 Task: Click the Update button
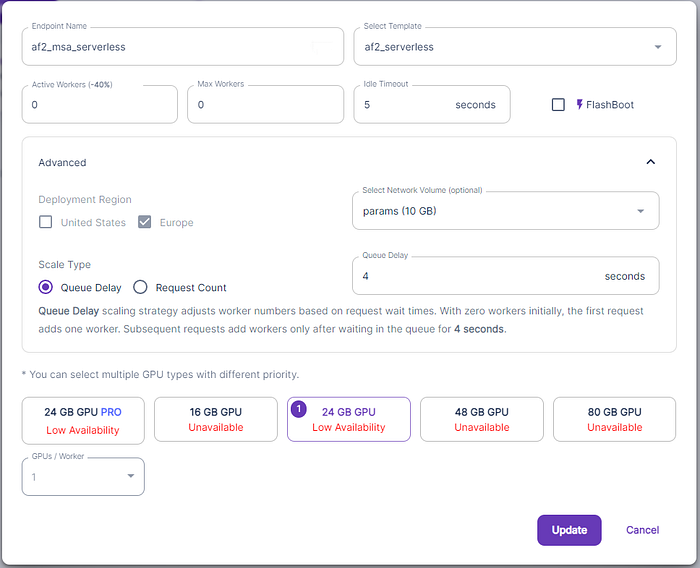pyautogui.click(x=569, y=530)
